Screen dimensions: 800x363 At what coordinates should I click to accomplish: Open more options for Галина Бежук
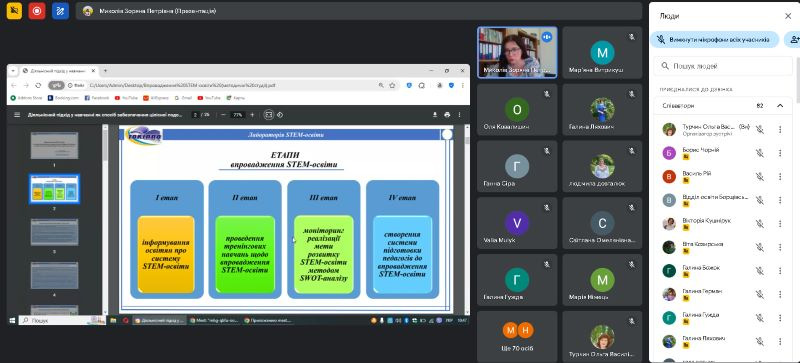(780, 271)
